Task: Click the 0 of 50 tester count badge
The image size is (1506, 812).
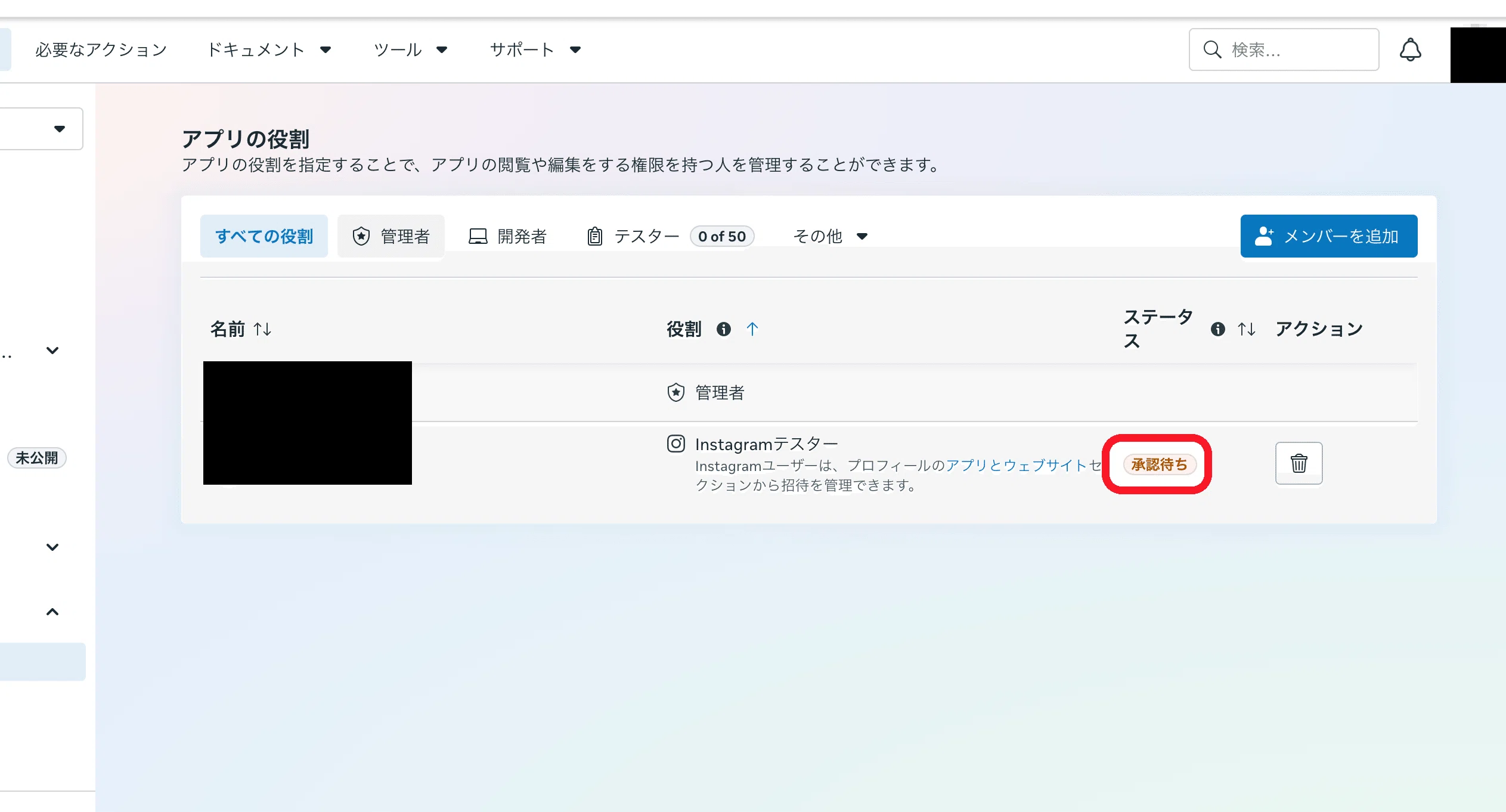Action: coord(721,237)
